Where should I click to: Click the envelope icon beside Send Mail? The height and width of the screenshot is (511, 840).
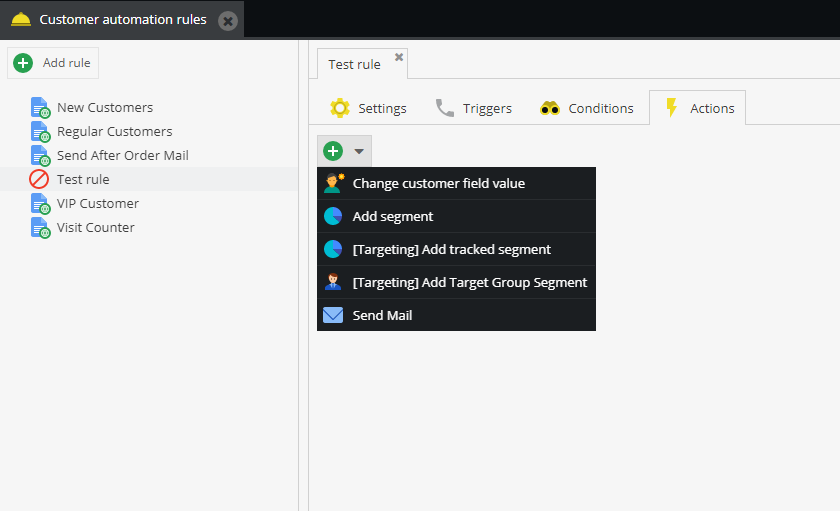333,315
